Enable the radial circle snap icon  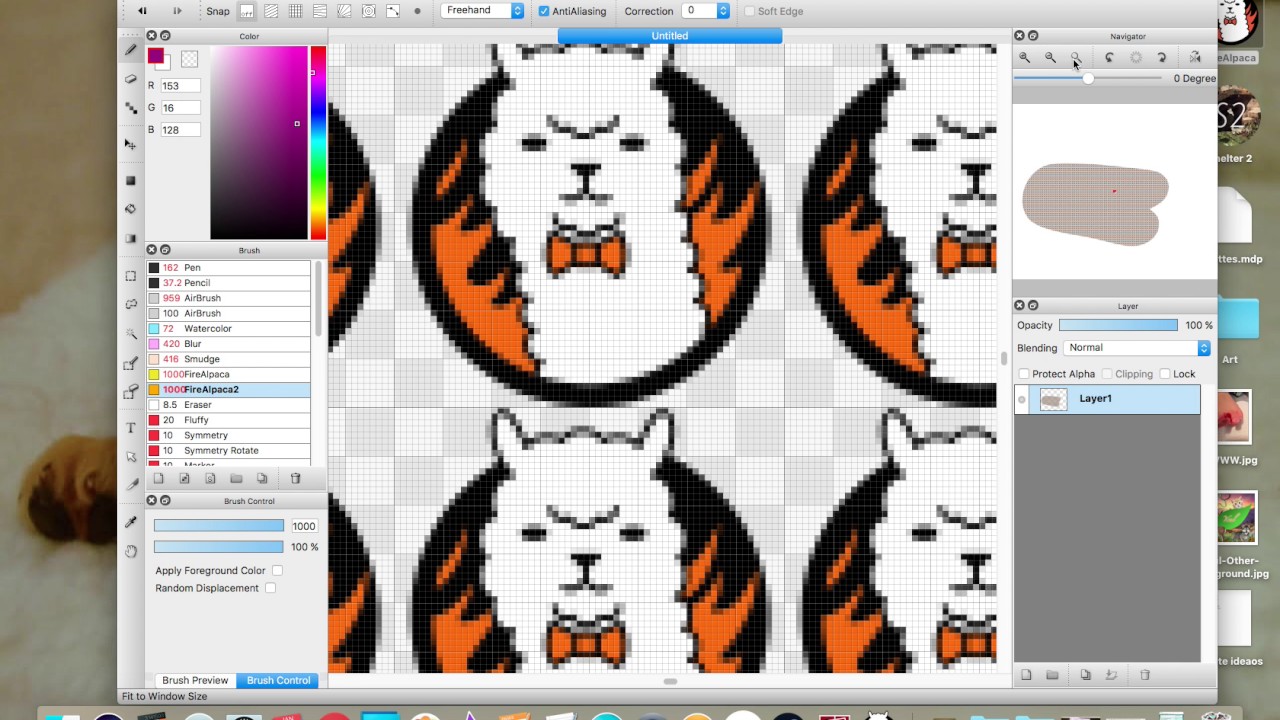[x=368, y=11]
